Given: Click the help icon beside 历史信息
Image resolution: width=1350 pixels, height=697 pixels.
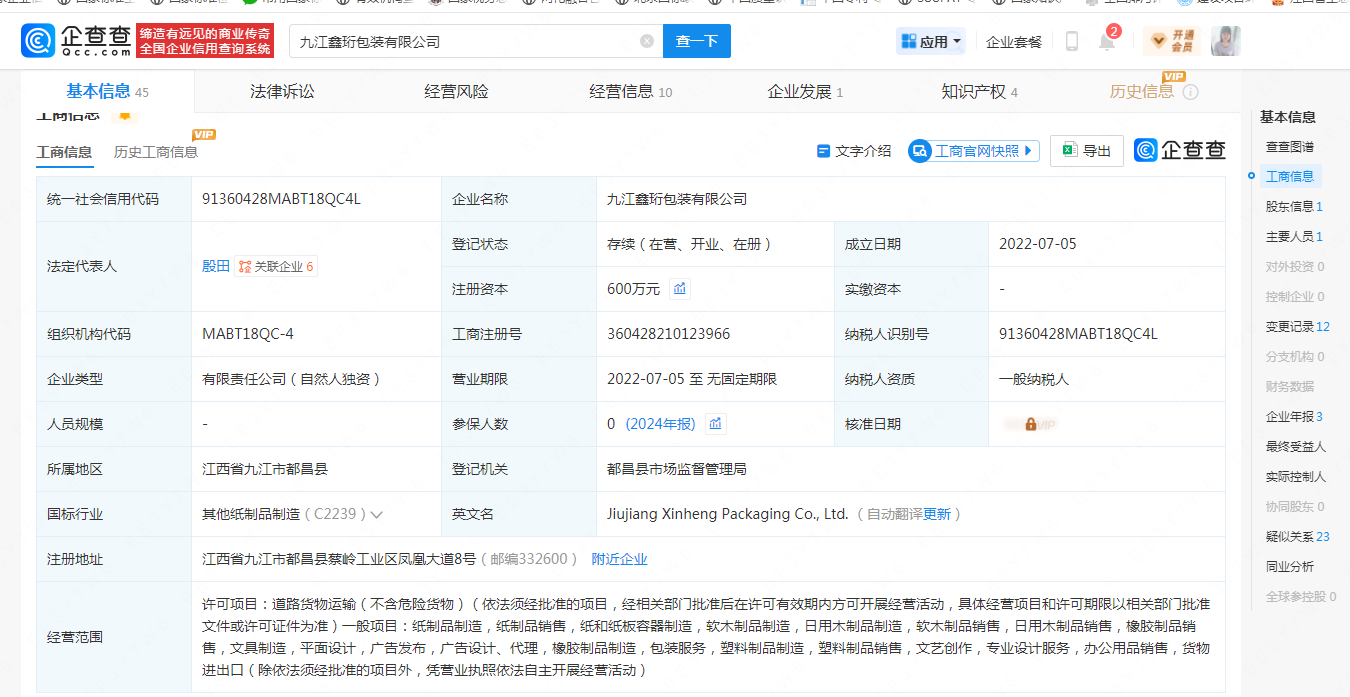Looking at the screenshot, I should [1190, 92].
